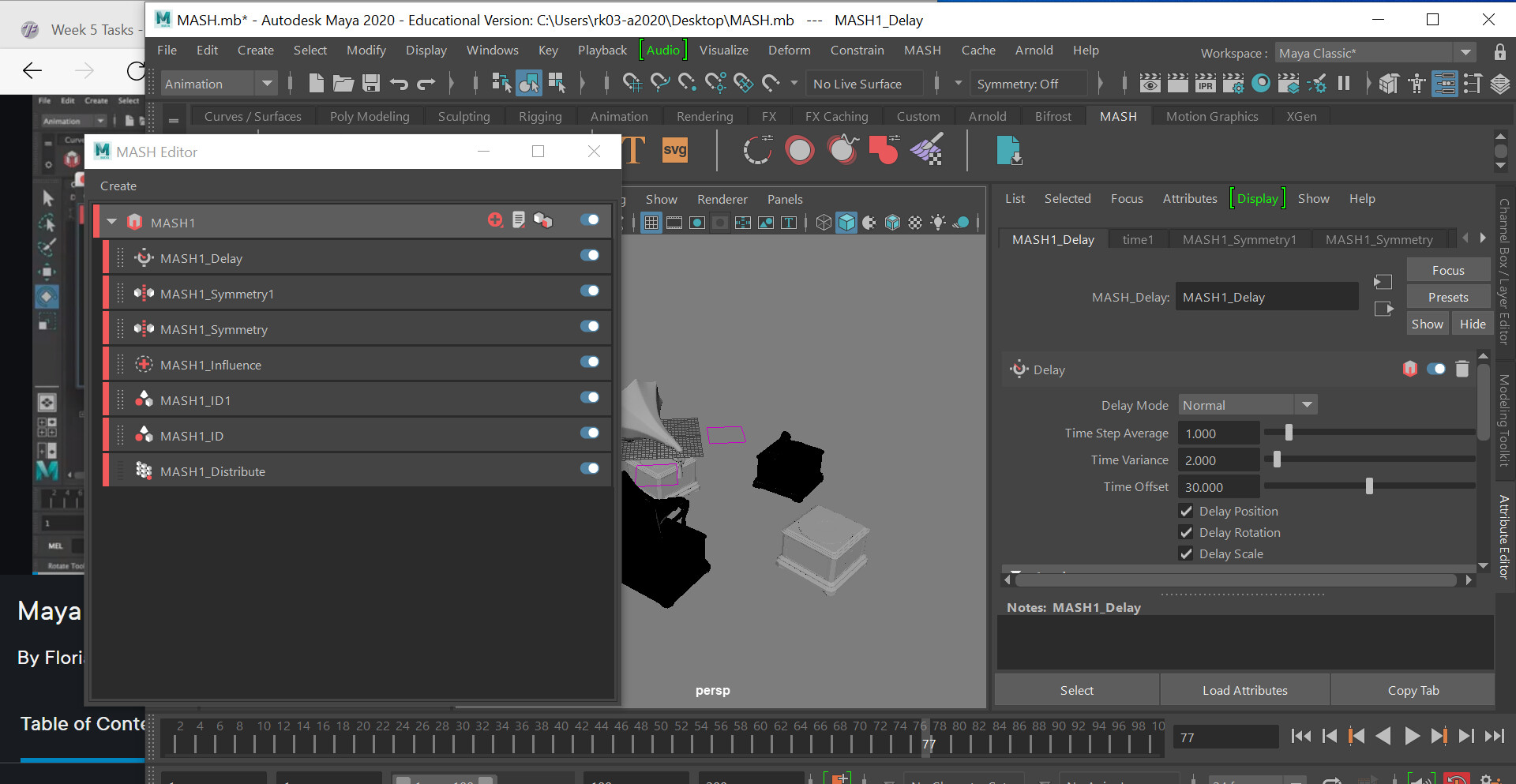Delete Delay node using trash icon
The height and width of the screenshot is (784, 1516).
[1462, 369]
